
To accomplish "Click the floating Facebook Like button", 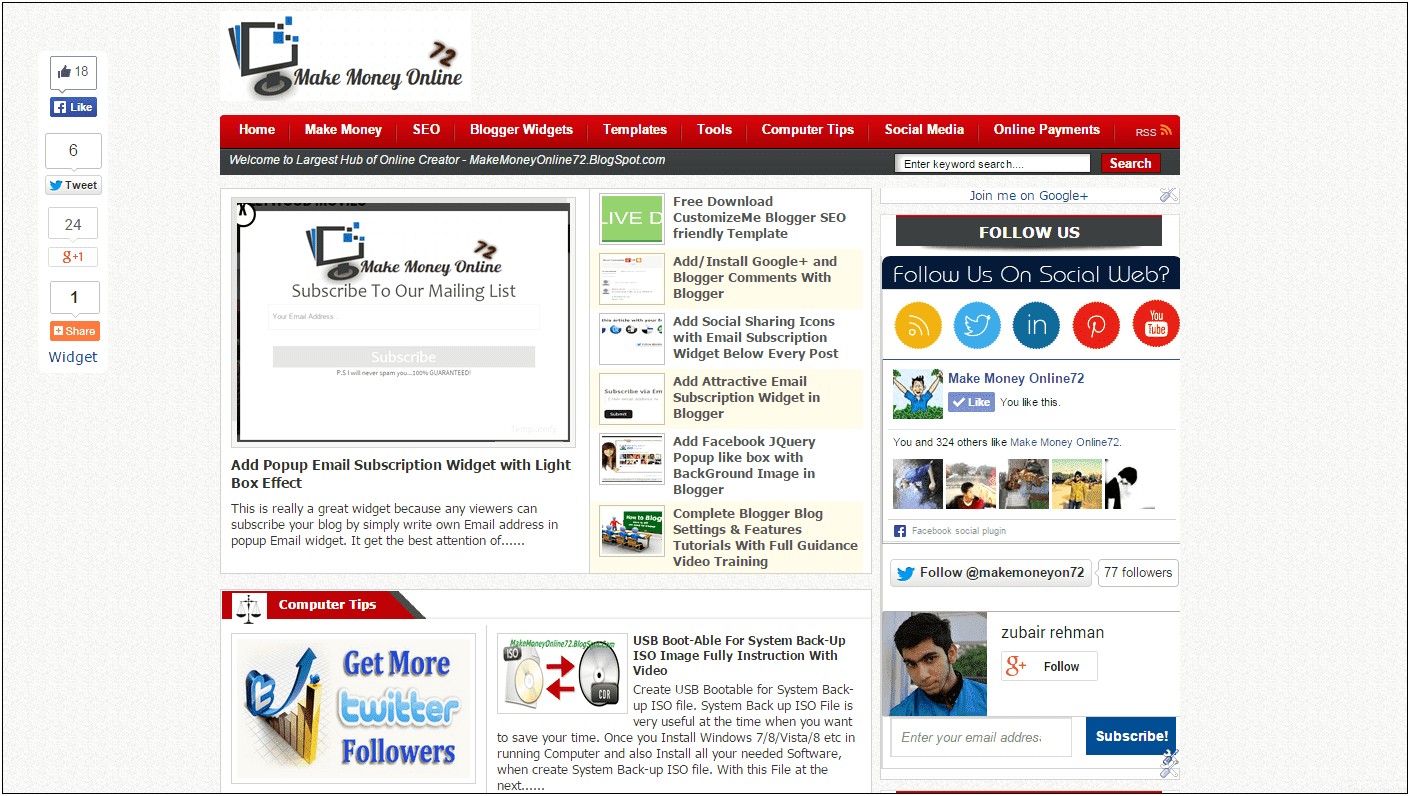I will coord(73,107).
